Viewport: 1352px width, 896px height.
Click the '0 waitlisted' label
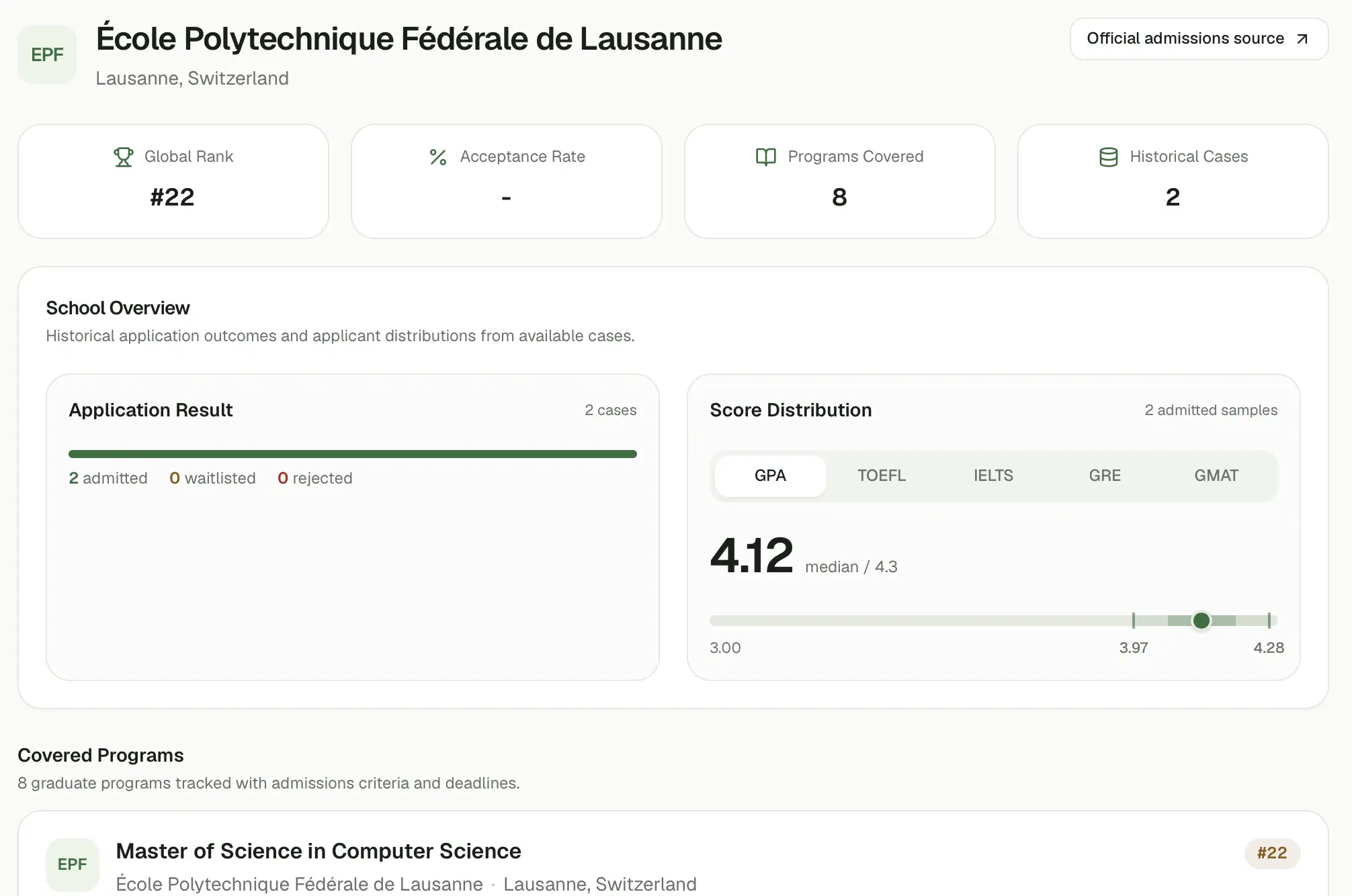pos(212,478)
